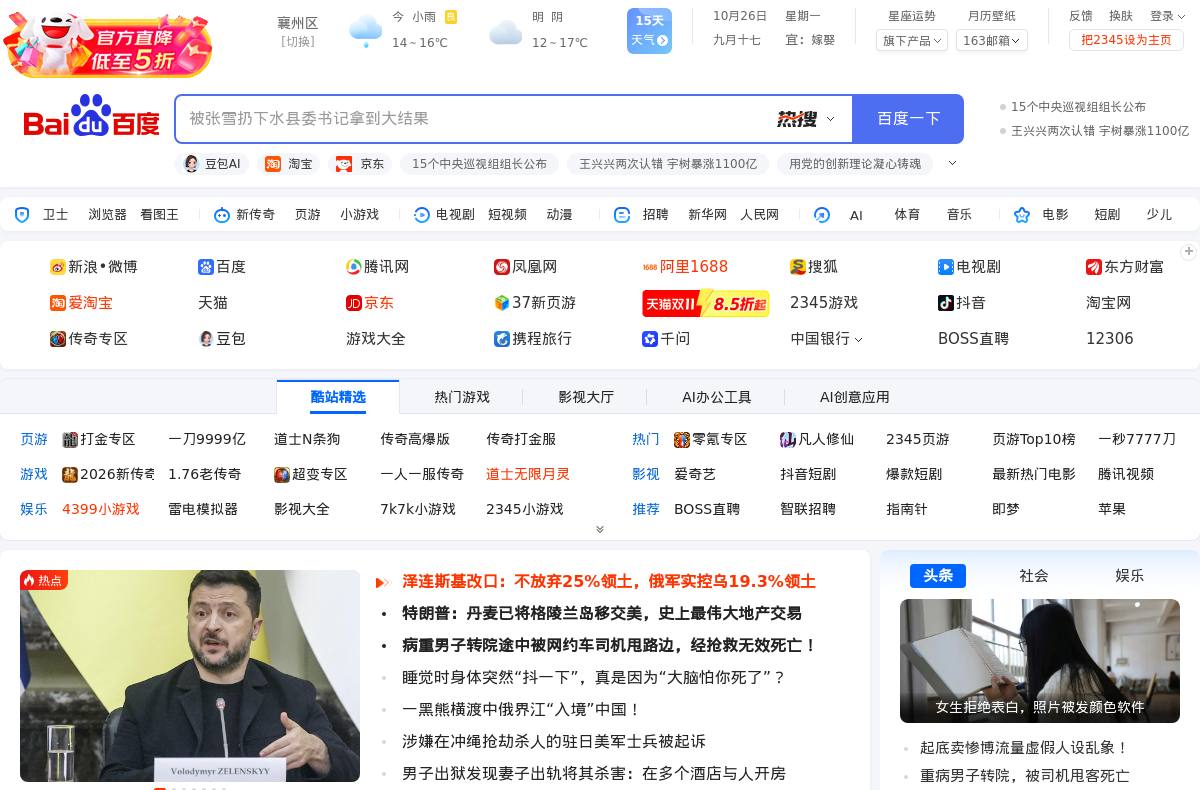Open 37新页游 site icon
The height and width of the screenshot is (790, 1200).
(x=502, y=303)
